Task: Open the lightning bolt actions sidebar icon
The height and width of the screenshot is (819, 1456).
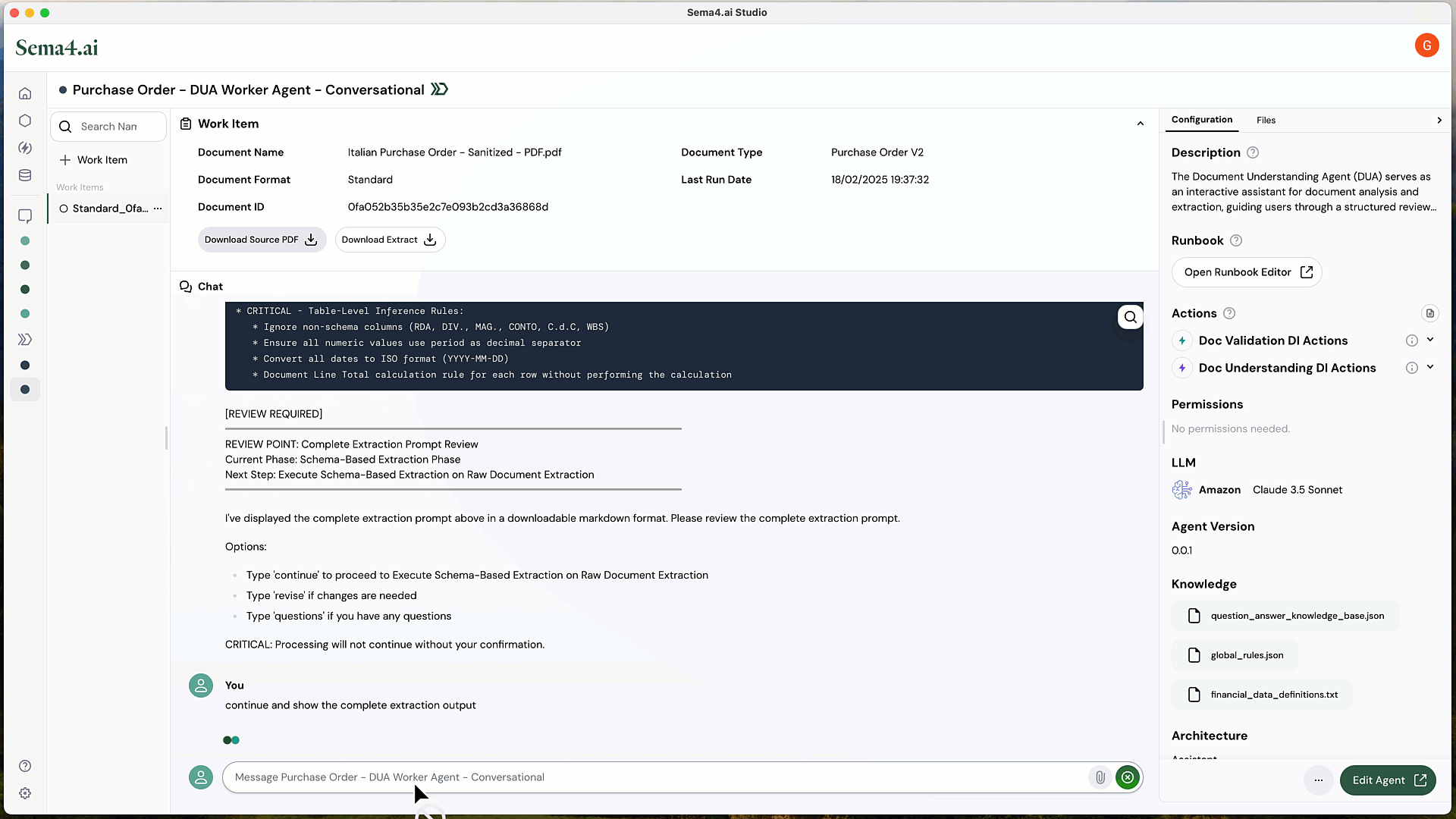Action: click(x=25, y=148)
